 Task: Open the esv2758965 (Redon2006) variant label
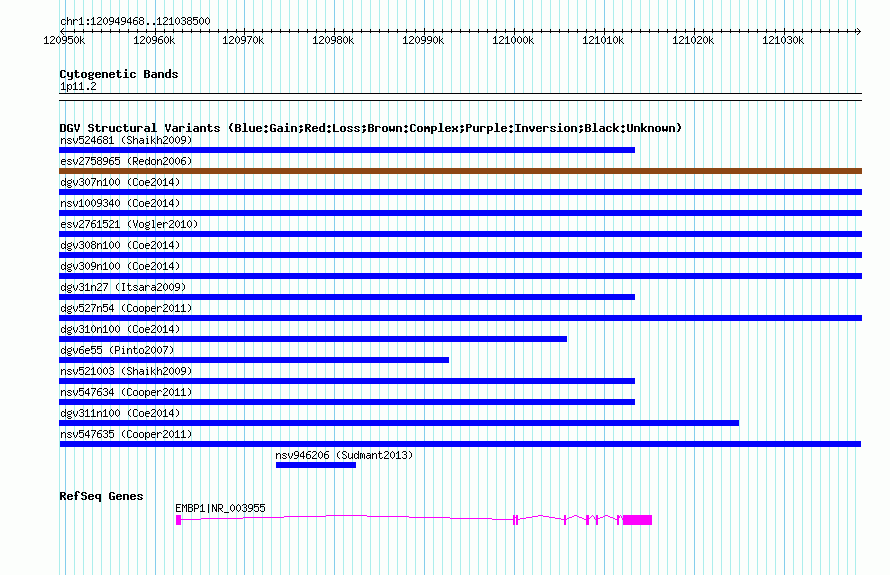pyautogui.click(x=126, y=161)
